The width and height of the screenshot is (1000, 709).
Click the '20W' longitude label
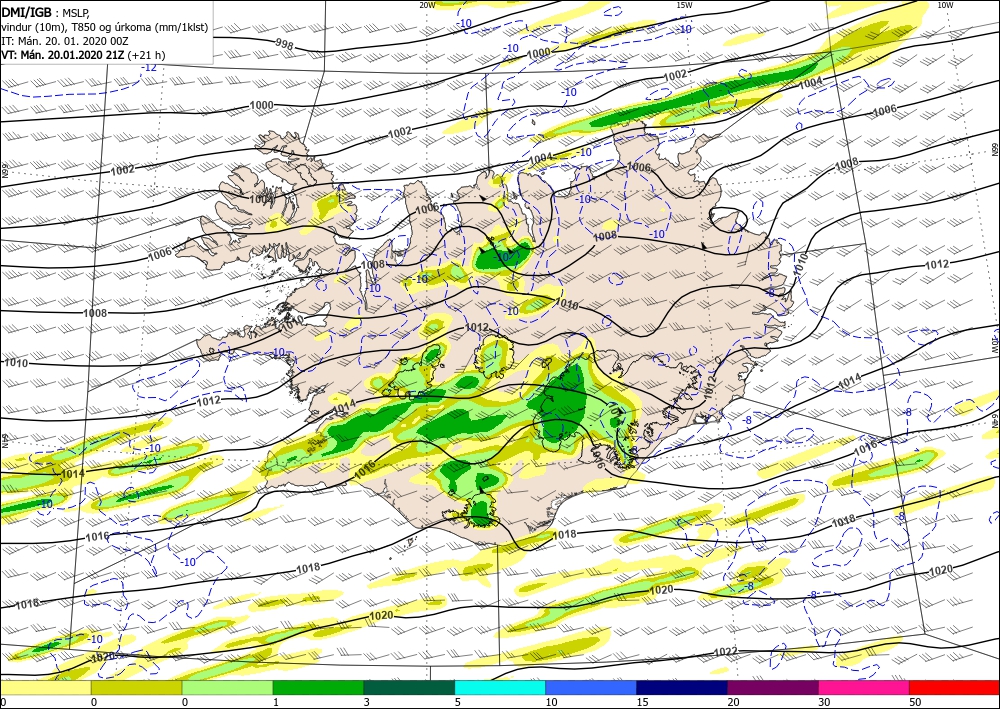pyautogui.click(x=427, y=5)
